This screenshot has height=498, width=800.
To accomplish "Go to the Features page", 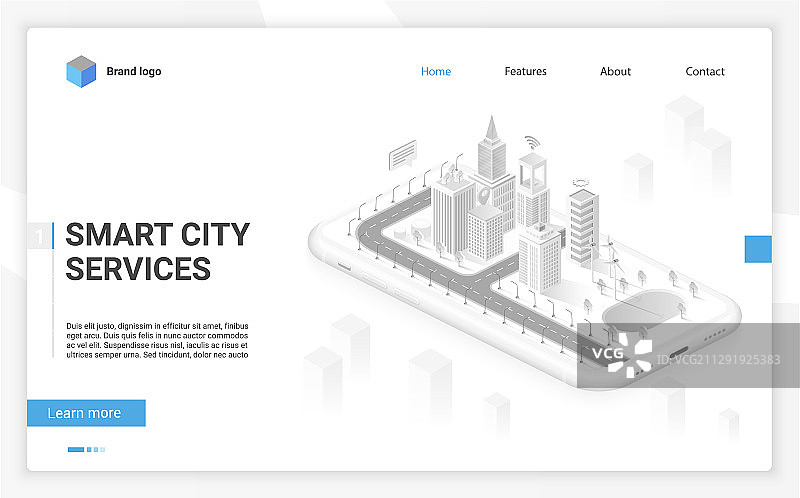I will tap(525, 71).
